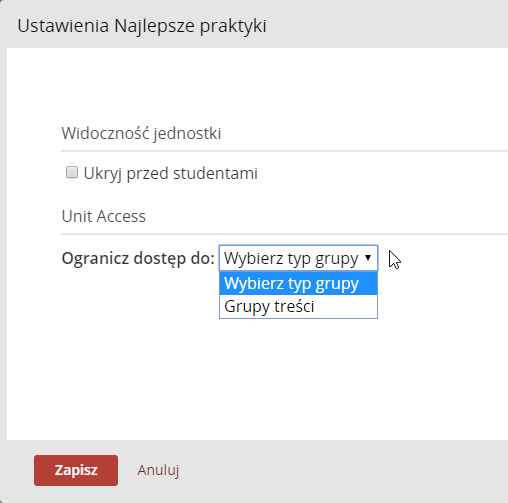The height and width of the screenshot is (503, 508).
Task: Click the Ukryj przed studentami label text
Action: tap(171, 173)
